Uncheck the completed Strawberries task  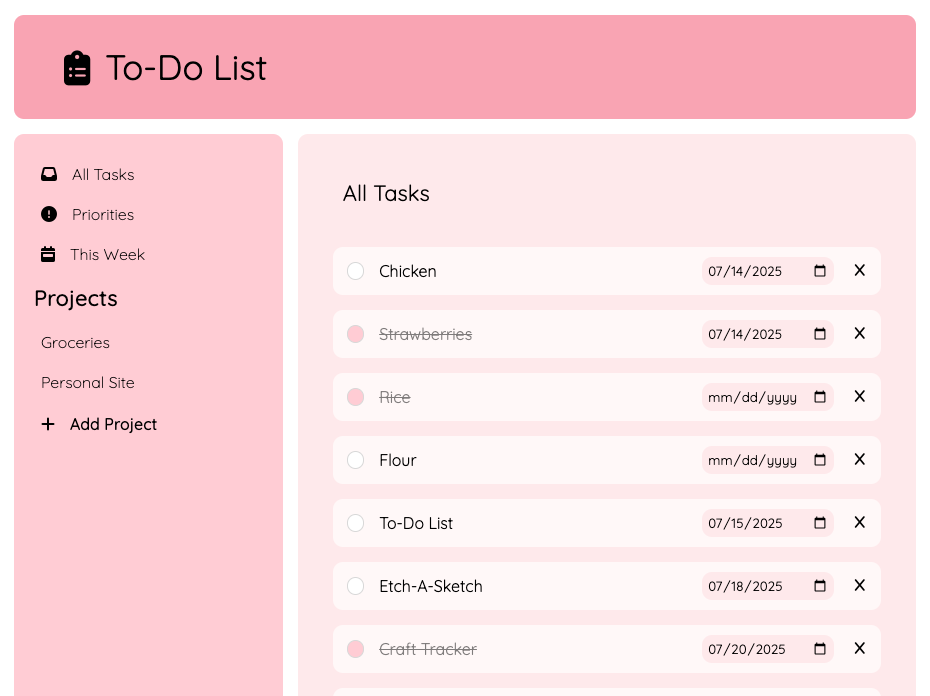pos(355,334)
